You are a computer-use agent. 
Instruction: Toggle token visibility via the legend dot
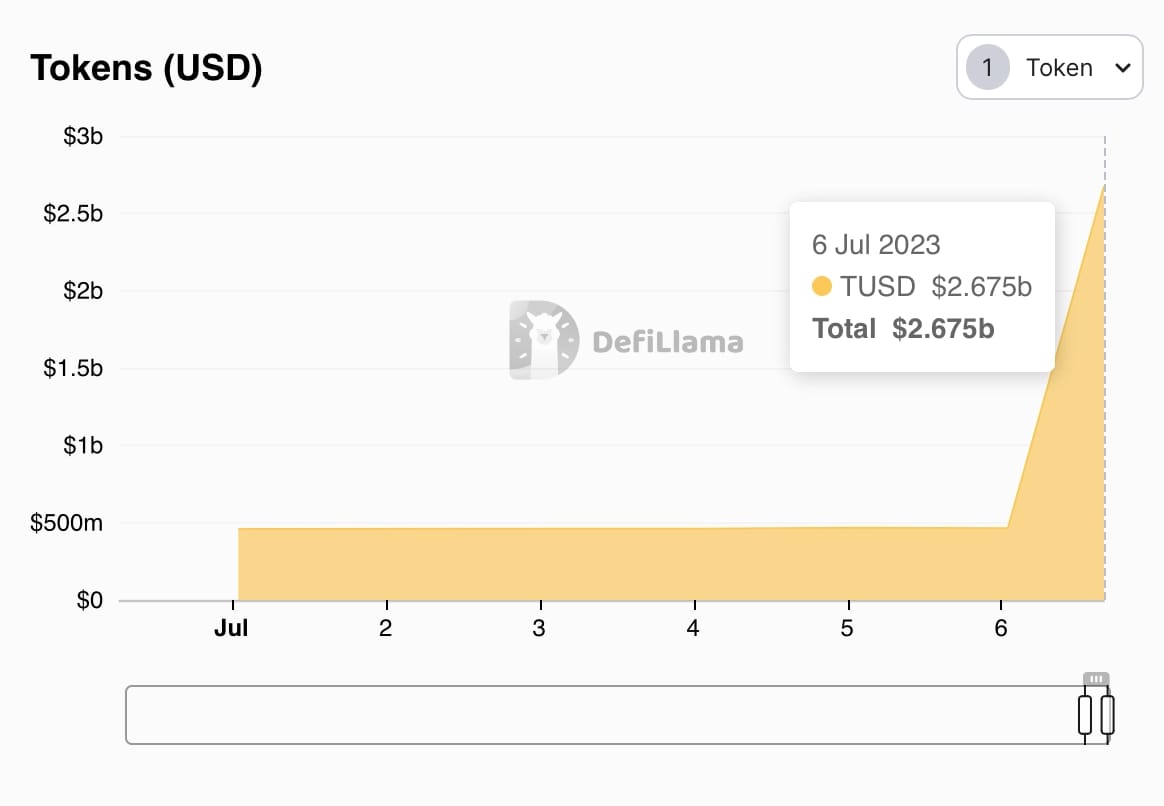point(822,286)
